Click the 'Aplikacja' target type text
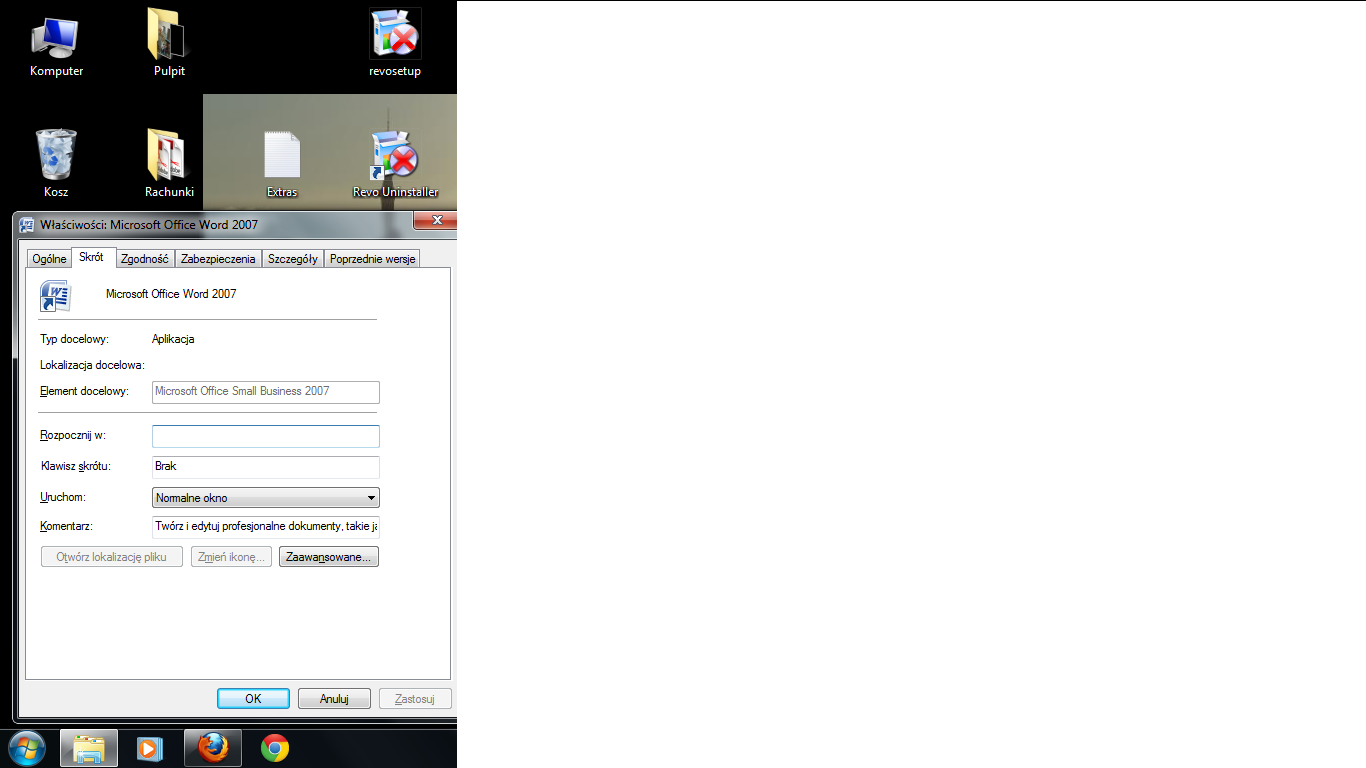The width and height of the screenshot is (1366, 768). pos(173,340)
